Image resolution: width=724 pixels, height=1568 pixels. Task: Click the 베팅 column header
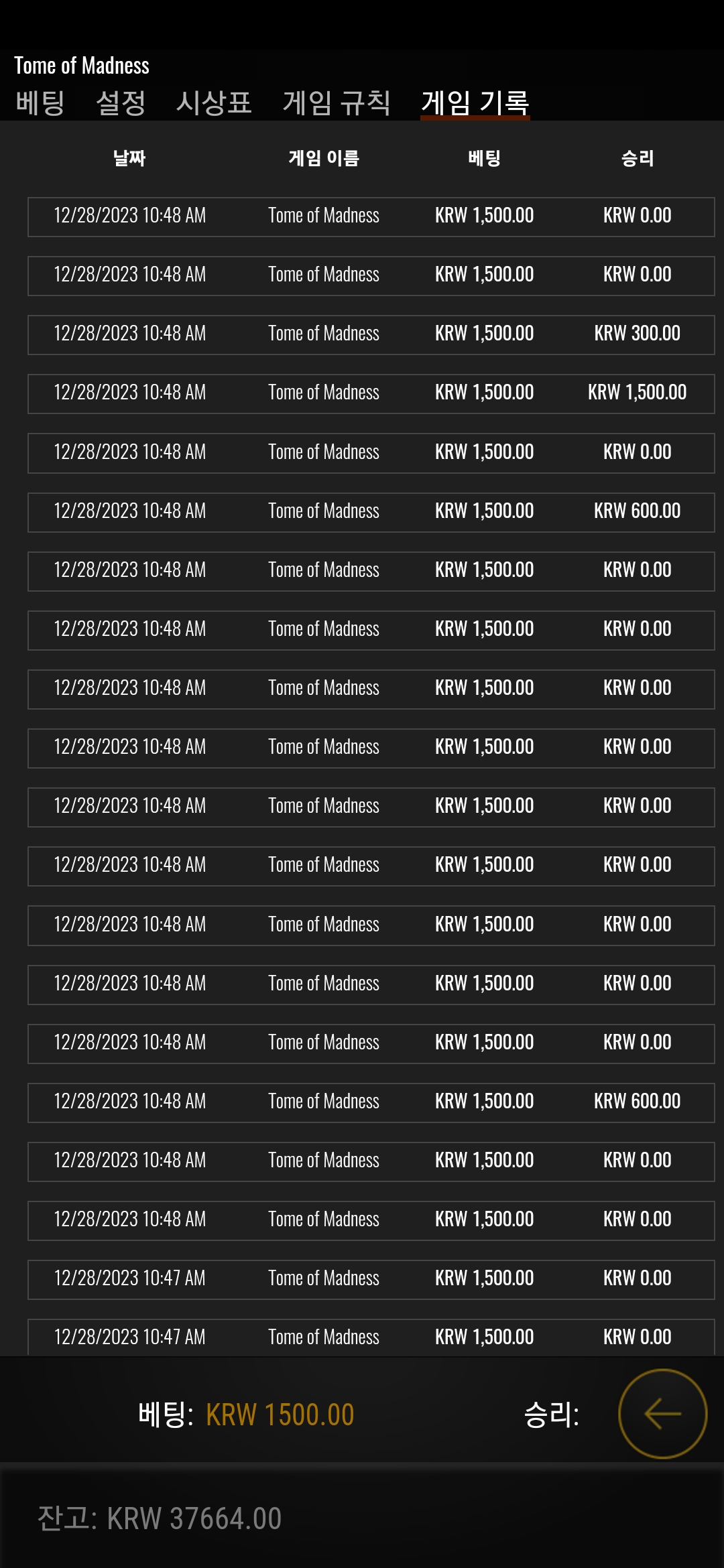point(485,158)
